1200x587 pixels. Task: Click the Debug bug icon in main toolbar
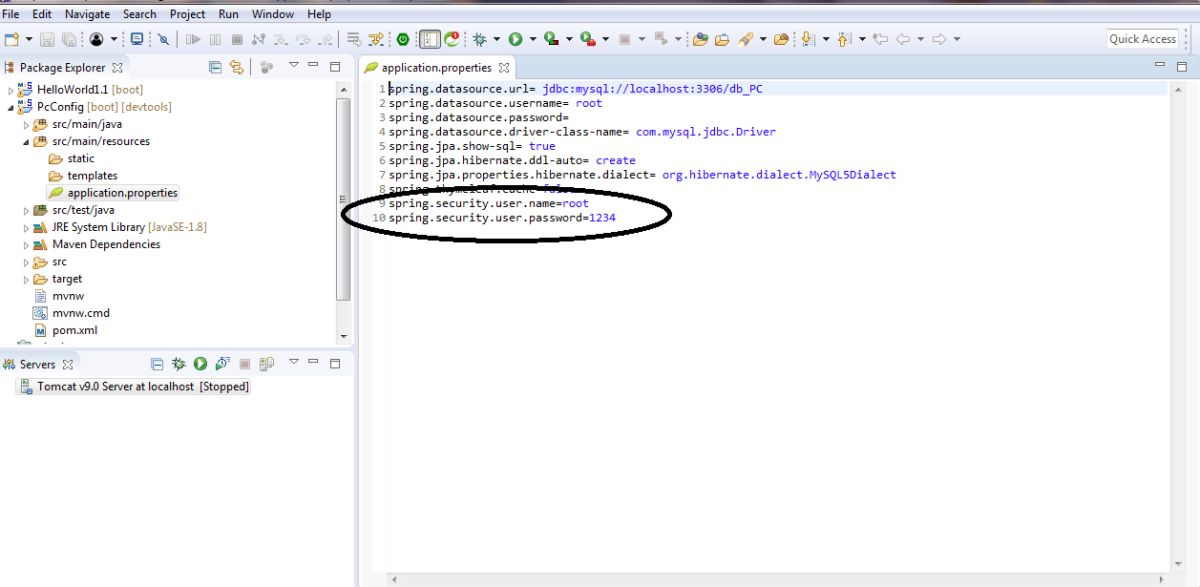(480, 39)
